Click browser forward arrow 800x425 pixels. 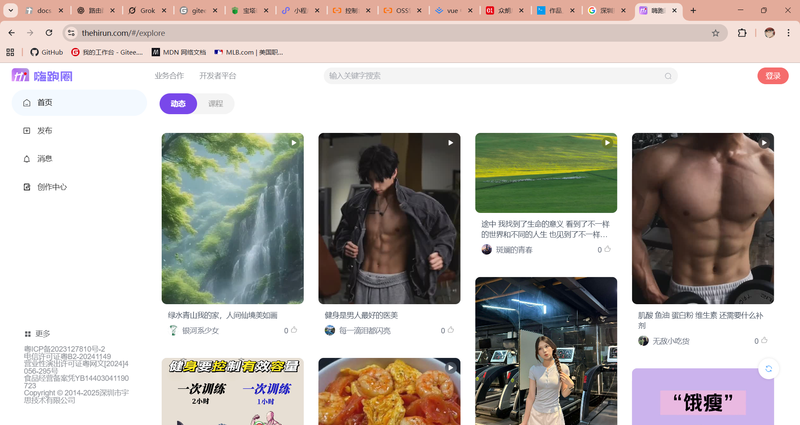click(30, 33)
